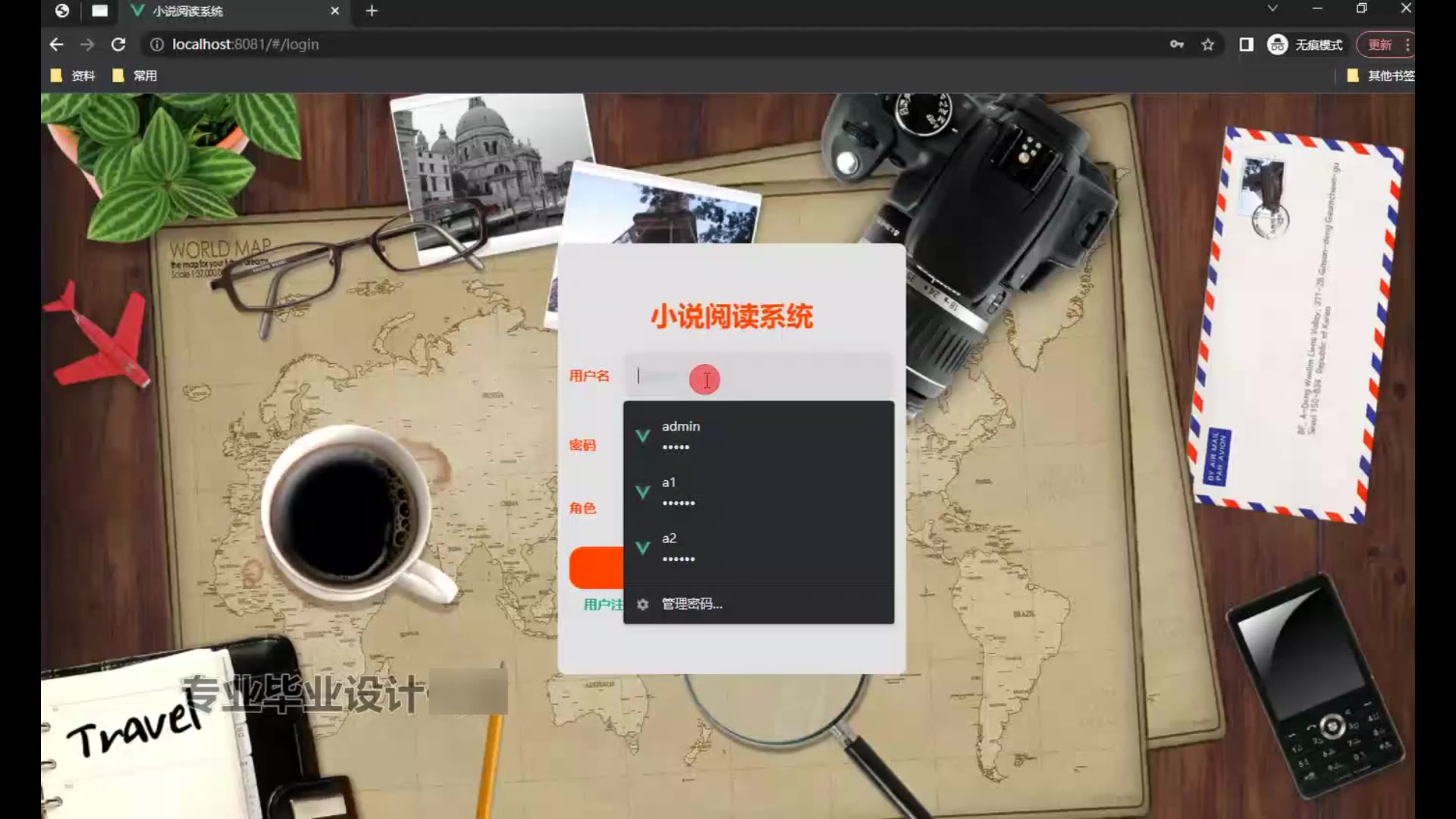Click the address bar URL
Image resolution: width=1456 pixels, height=819 pixels.
click(x=245, y=45)
